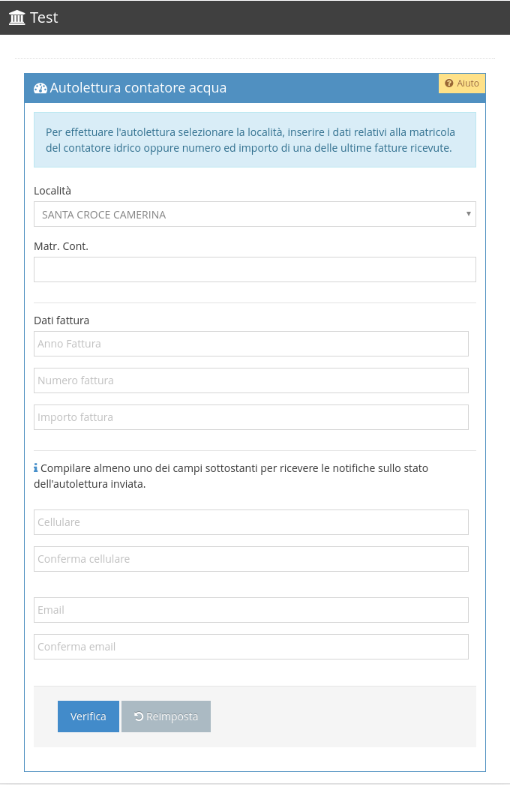Click the question mark help icon
Screen dimensions: 510x785
coord(449,84)
